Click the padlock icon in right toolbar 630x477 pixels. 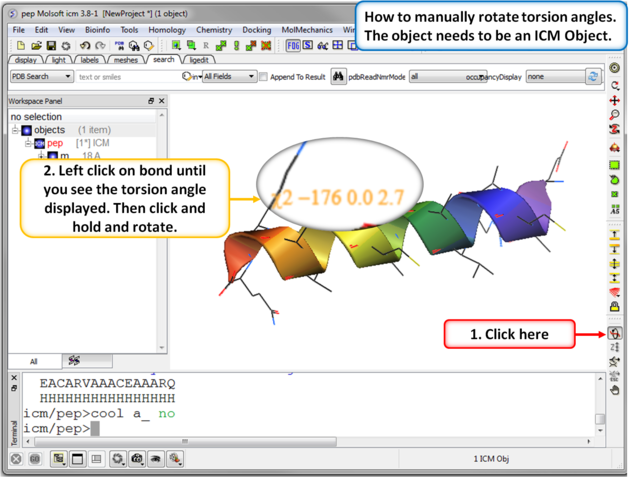[615, 306]
